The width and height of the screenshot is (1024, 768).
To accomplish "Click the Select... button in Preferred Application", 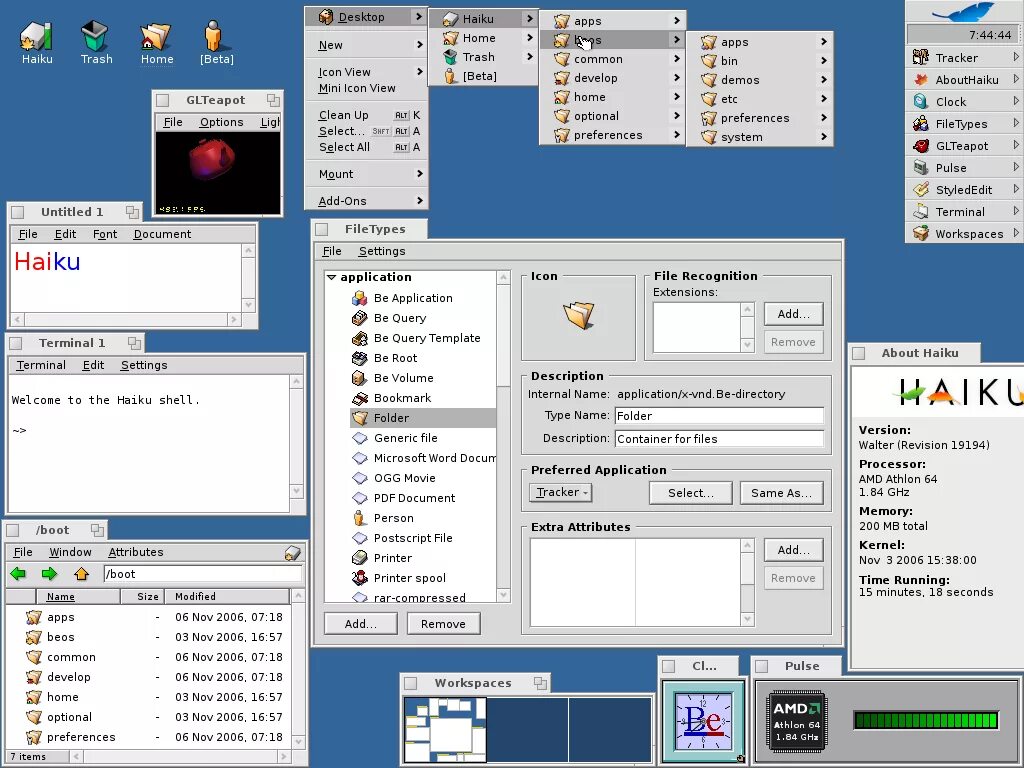I will point(690,493).
